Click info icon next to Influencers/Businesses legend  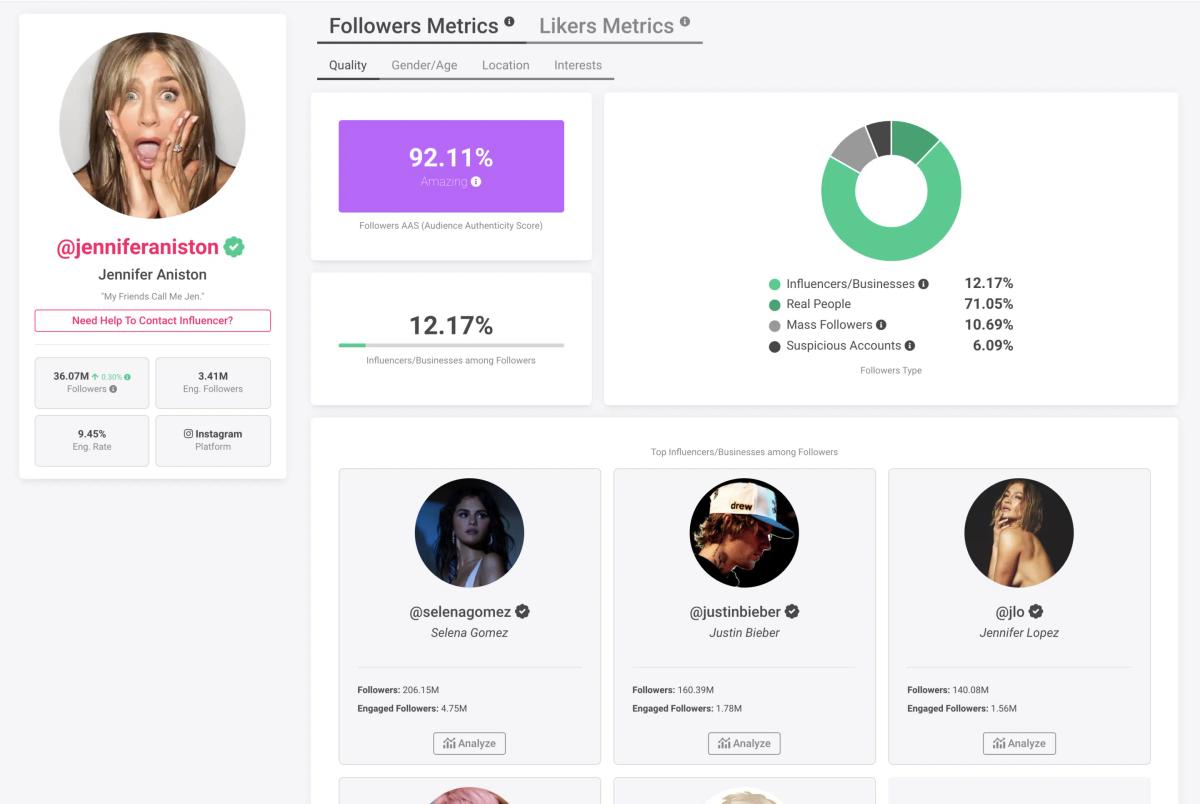click(923, 284)
